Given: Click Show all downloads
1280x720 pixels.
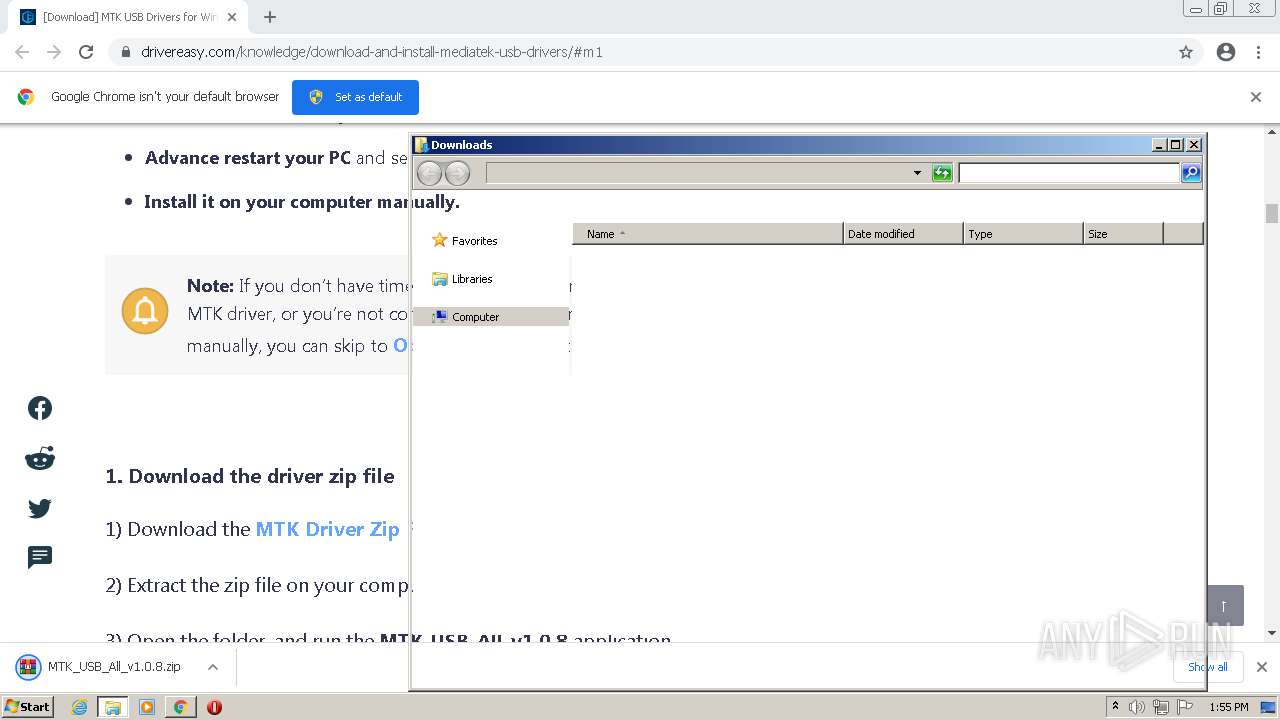Looking at the screenshot, I should (1207, 667).
